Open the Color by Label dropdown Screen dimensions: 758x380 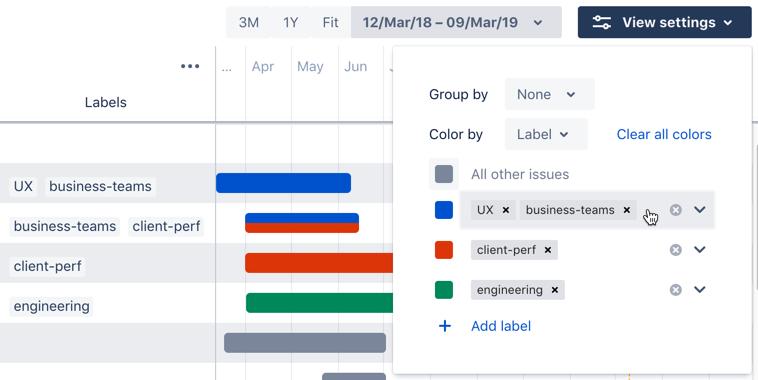[546, 134]
